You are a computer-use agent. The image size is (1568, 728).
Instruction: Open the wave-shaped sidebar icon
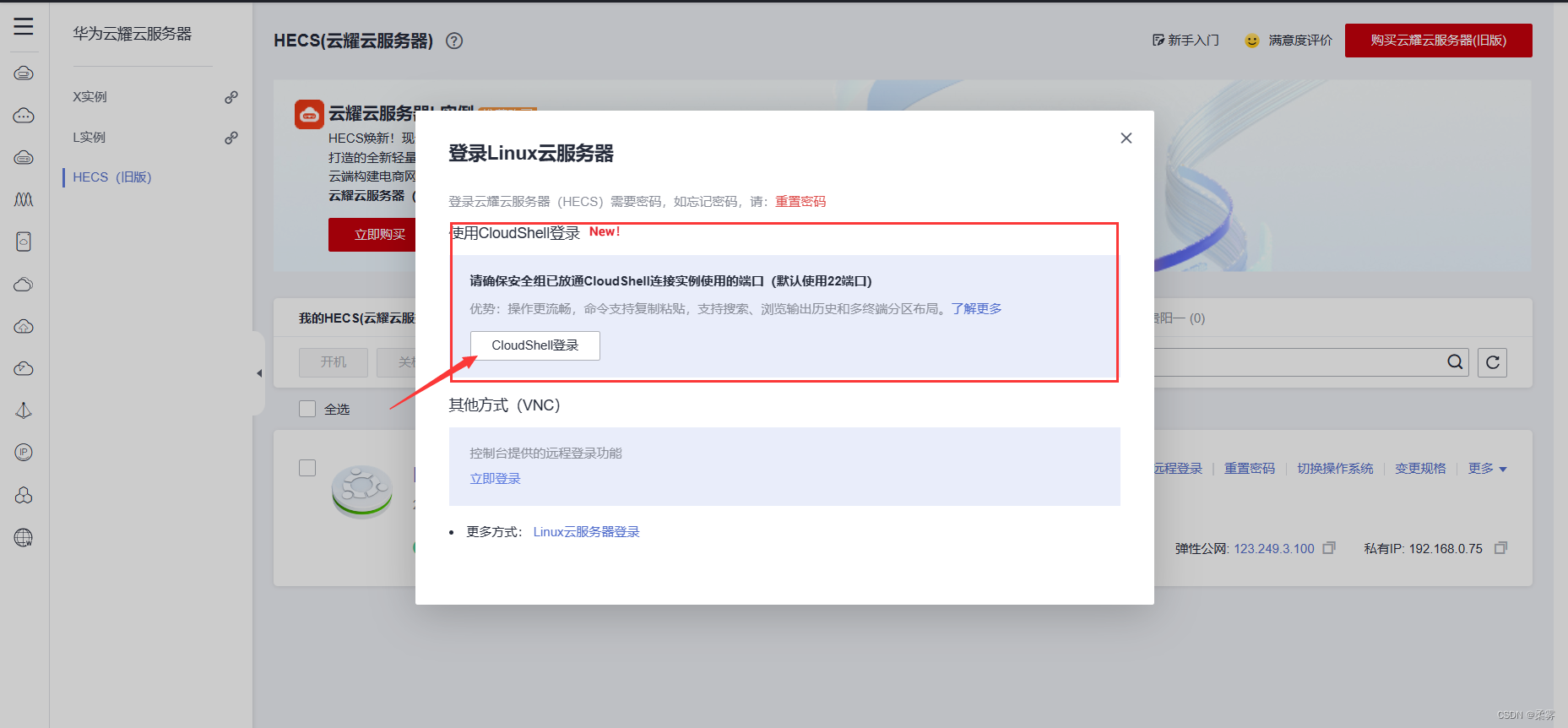(x=24, y=199)
